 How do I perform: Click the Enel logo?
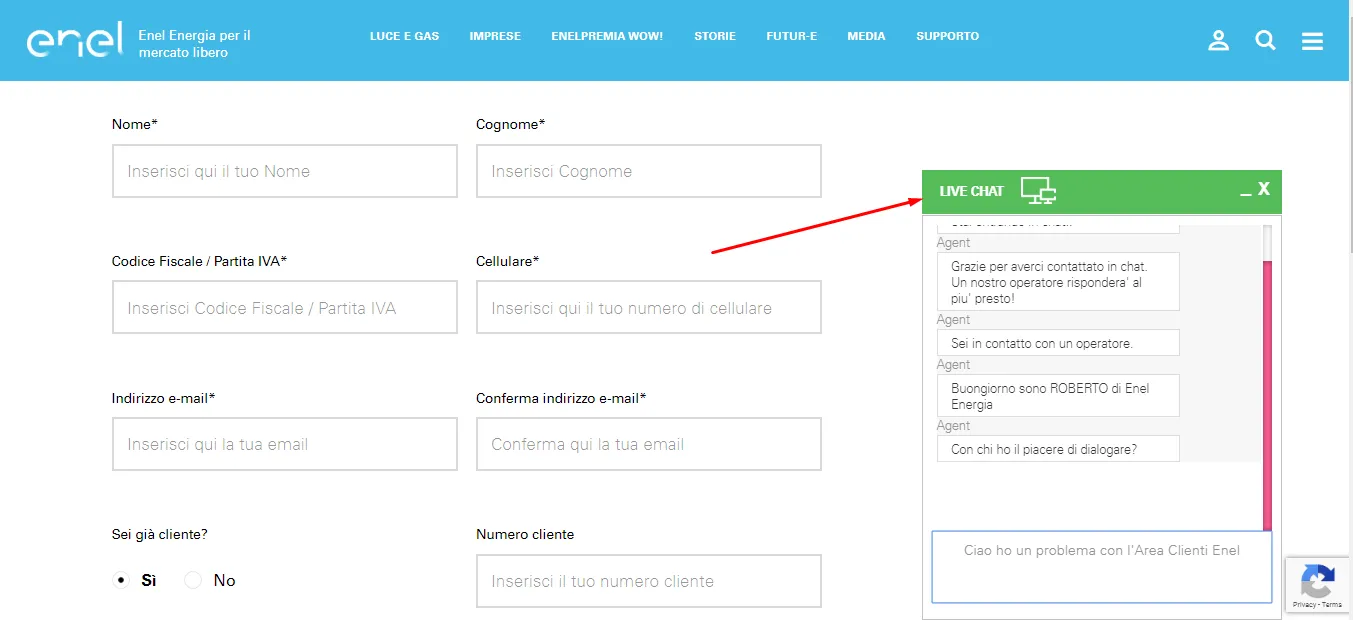click(74, 40)
